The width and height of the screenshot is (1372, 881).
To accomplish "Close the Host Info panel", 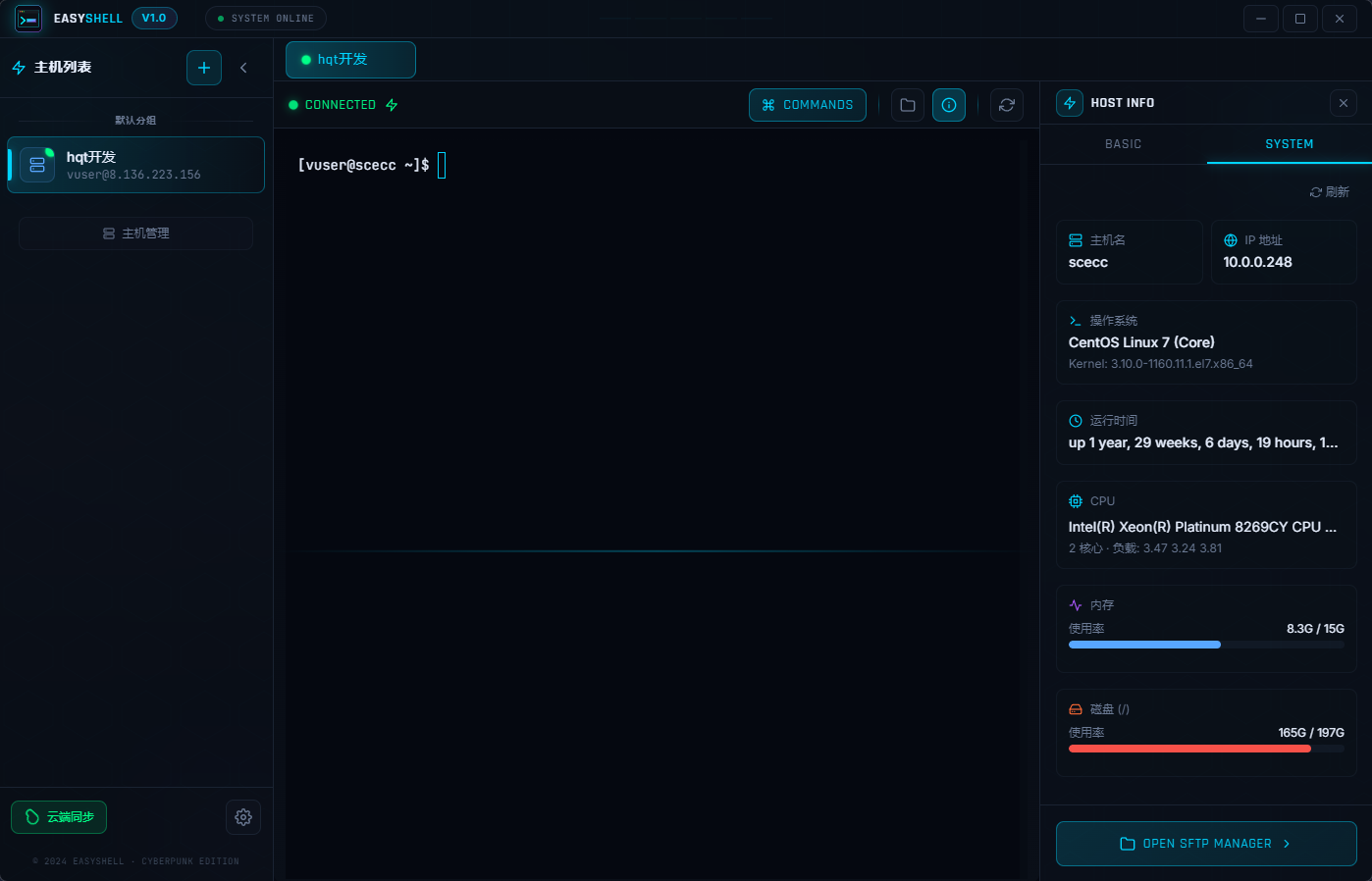I will tap(1343, 103).
